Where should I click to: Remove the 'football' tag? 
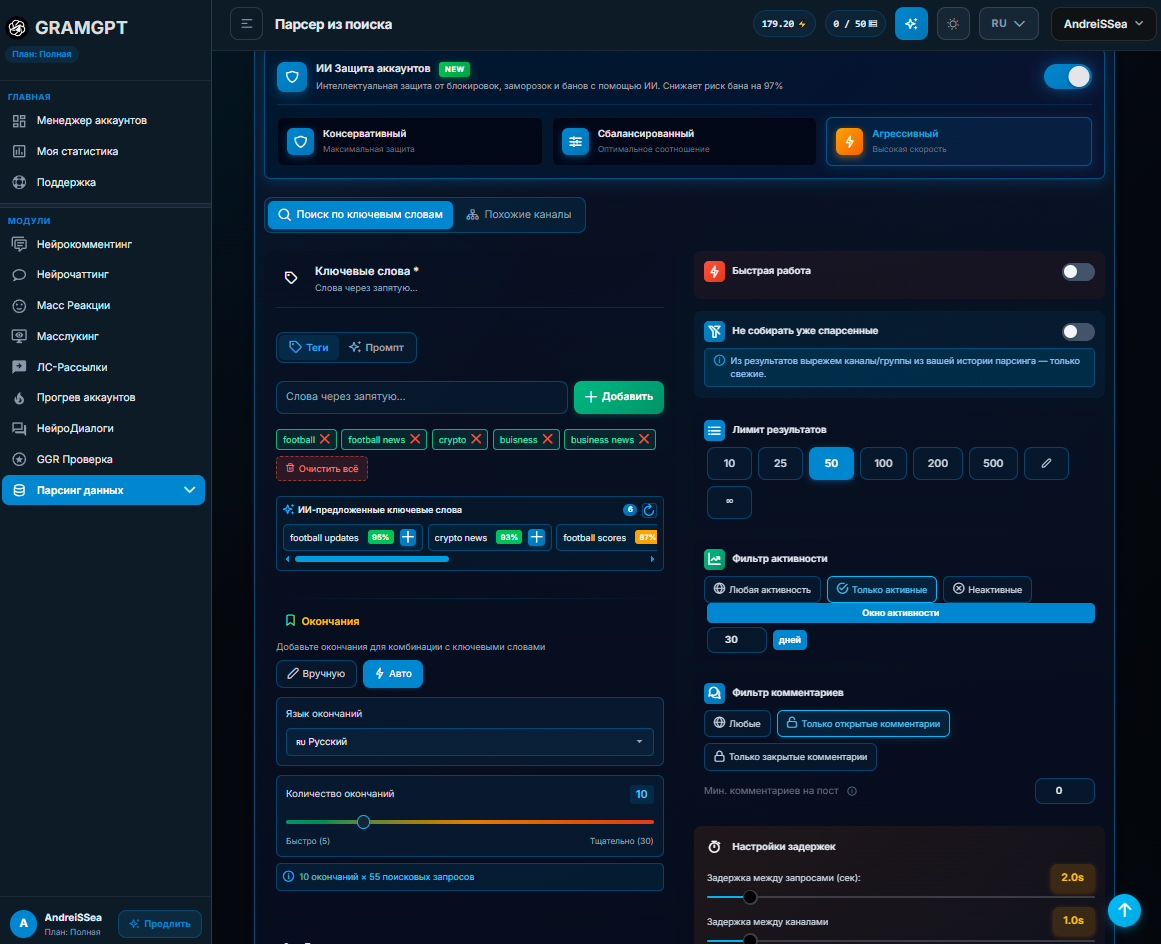click(x=325, y=439)
